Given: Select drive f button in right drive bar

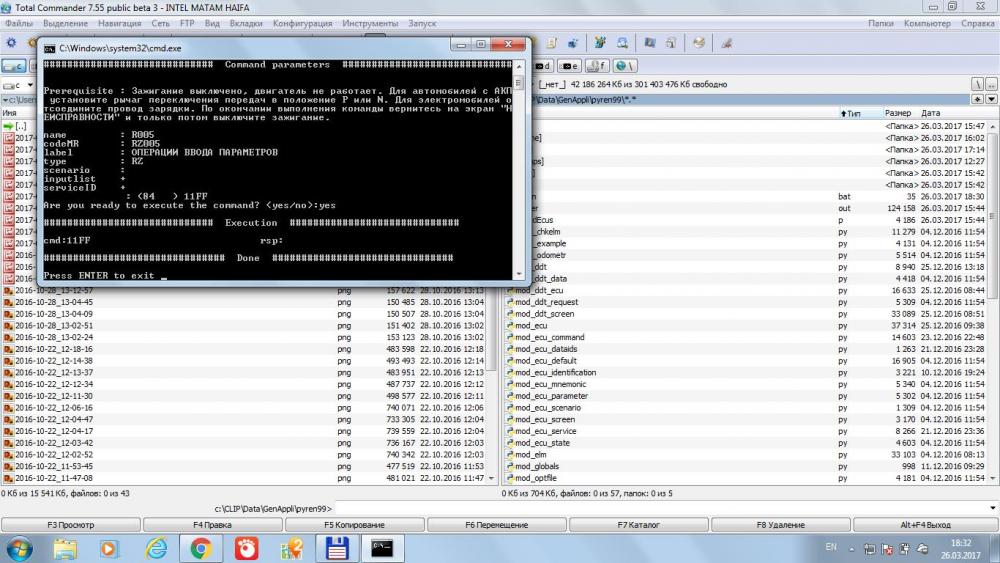Looking at the screenshot, I should point(597,66).
